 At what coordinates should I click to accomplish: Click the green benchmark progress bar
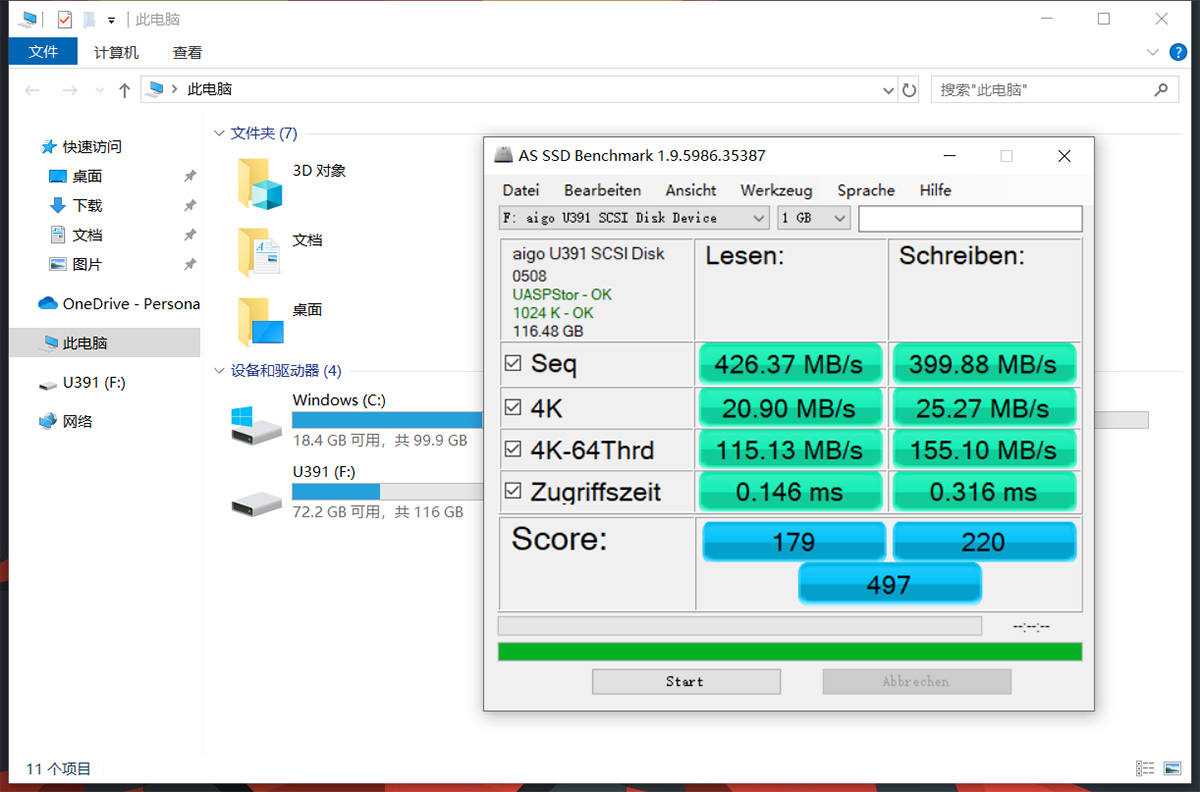tap(789, 652)
